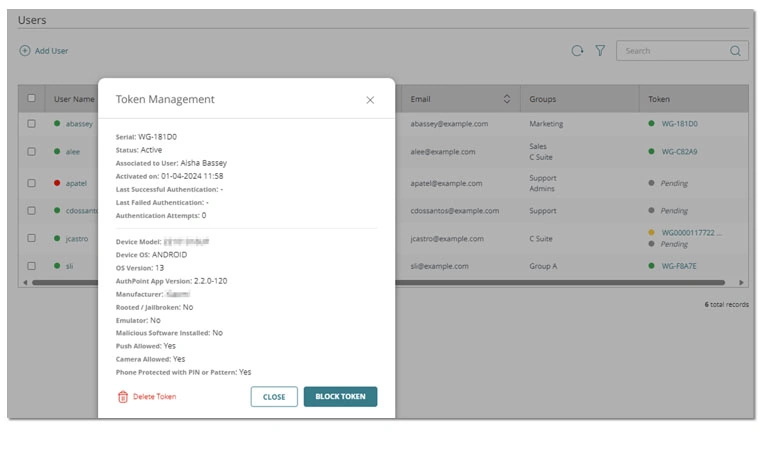Click Device OS ANDROID value
Viewport: 766px width, 450px height.
pyautogui.click(x=169, y=255)
